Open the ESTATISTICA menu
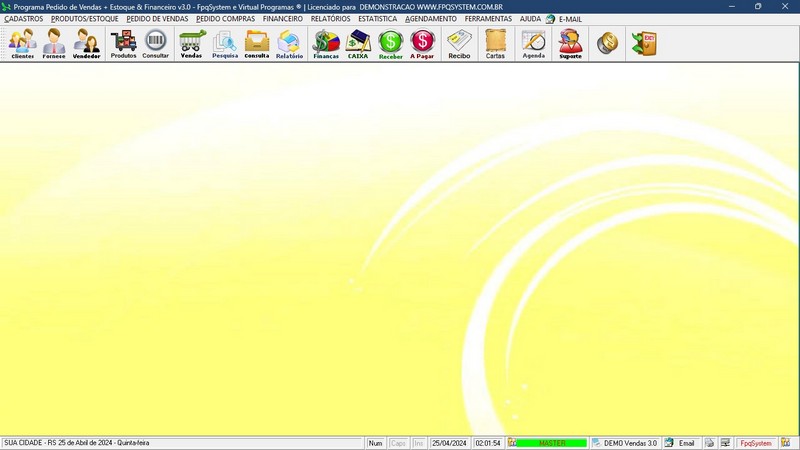Image resolution: width=800 pixels, height=450 pixels. click(x=378, y=19)
